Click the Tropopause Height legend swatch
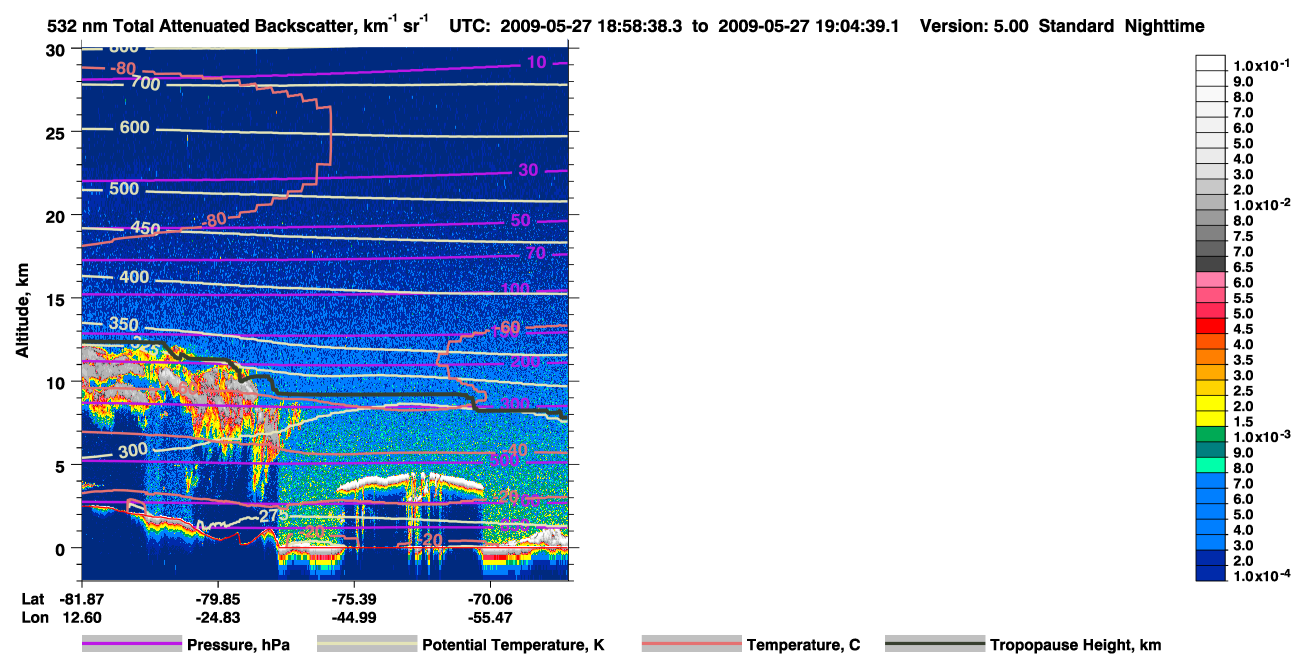Viewport: 1300px width, 667px height. click(935, 645)
